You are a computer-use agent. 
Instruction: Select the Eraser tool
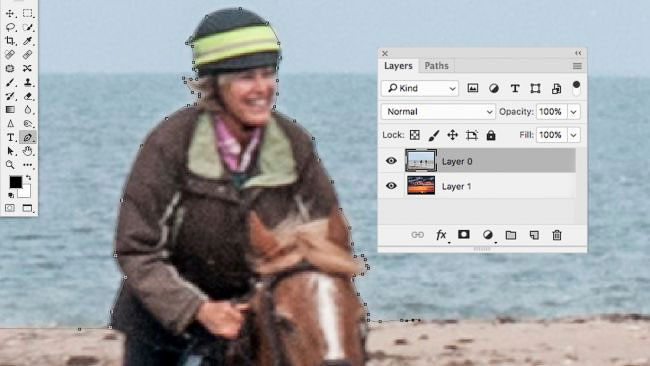[27, 96]
